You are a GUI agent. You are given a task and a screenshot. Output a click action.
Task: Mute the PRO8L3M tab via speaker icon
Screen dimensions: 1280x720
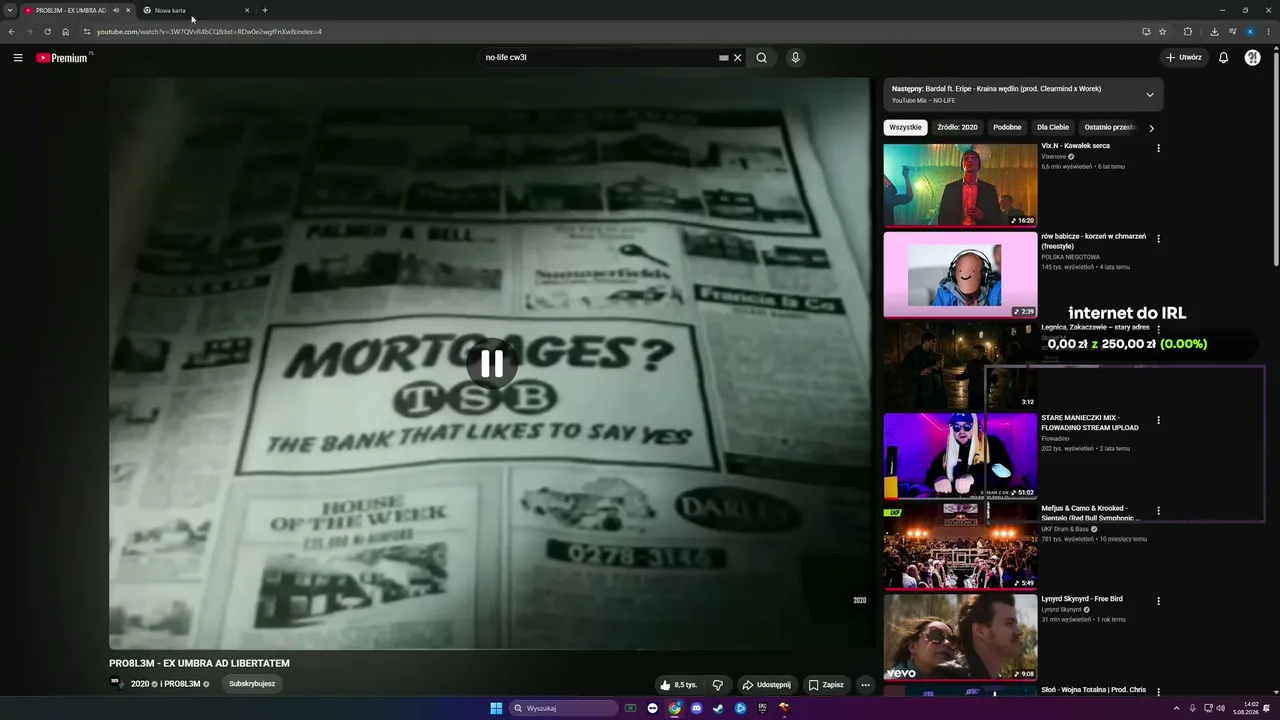[116, 10]
